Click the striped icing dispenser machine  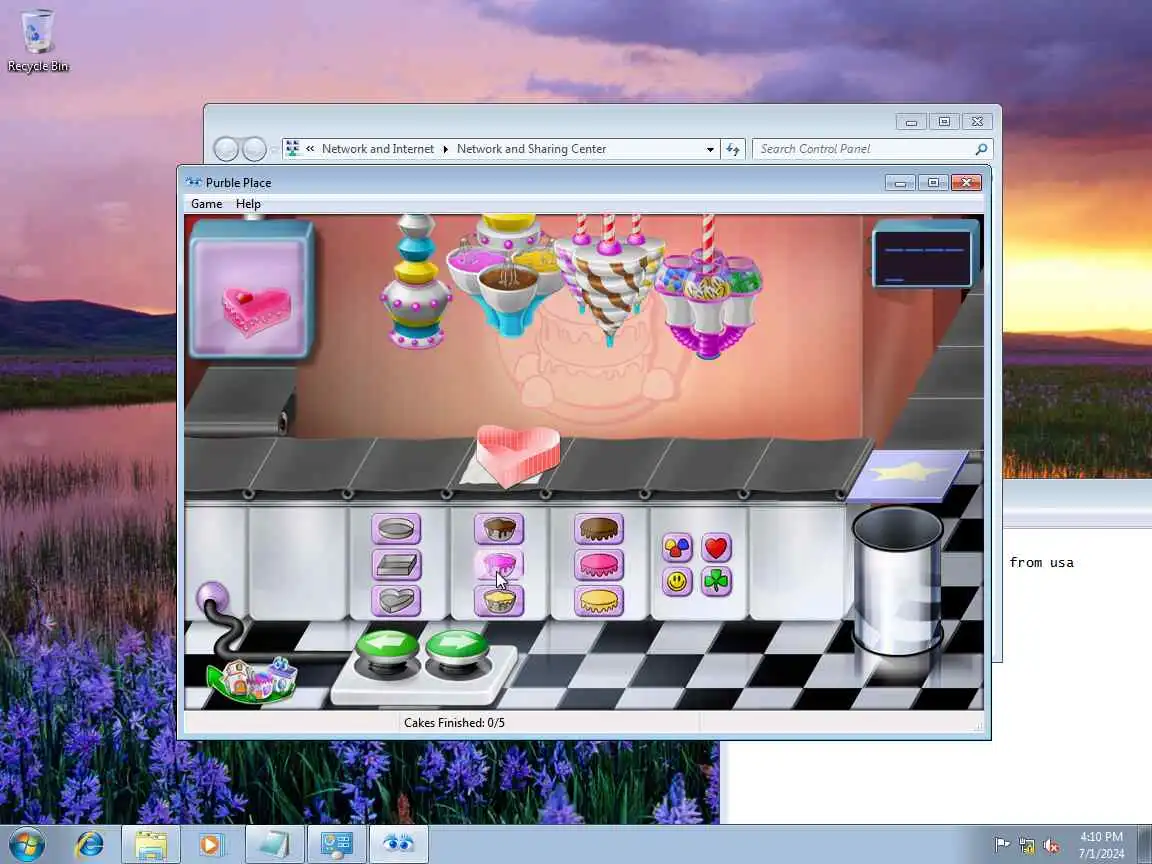click(610, 279)
